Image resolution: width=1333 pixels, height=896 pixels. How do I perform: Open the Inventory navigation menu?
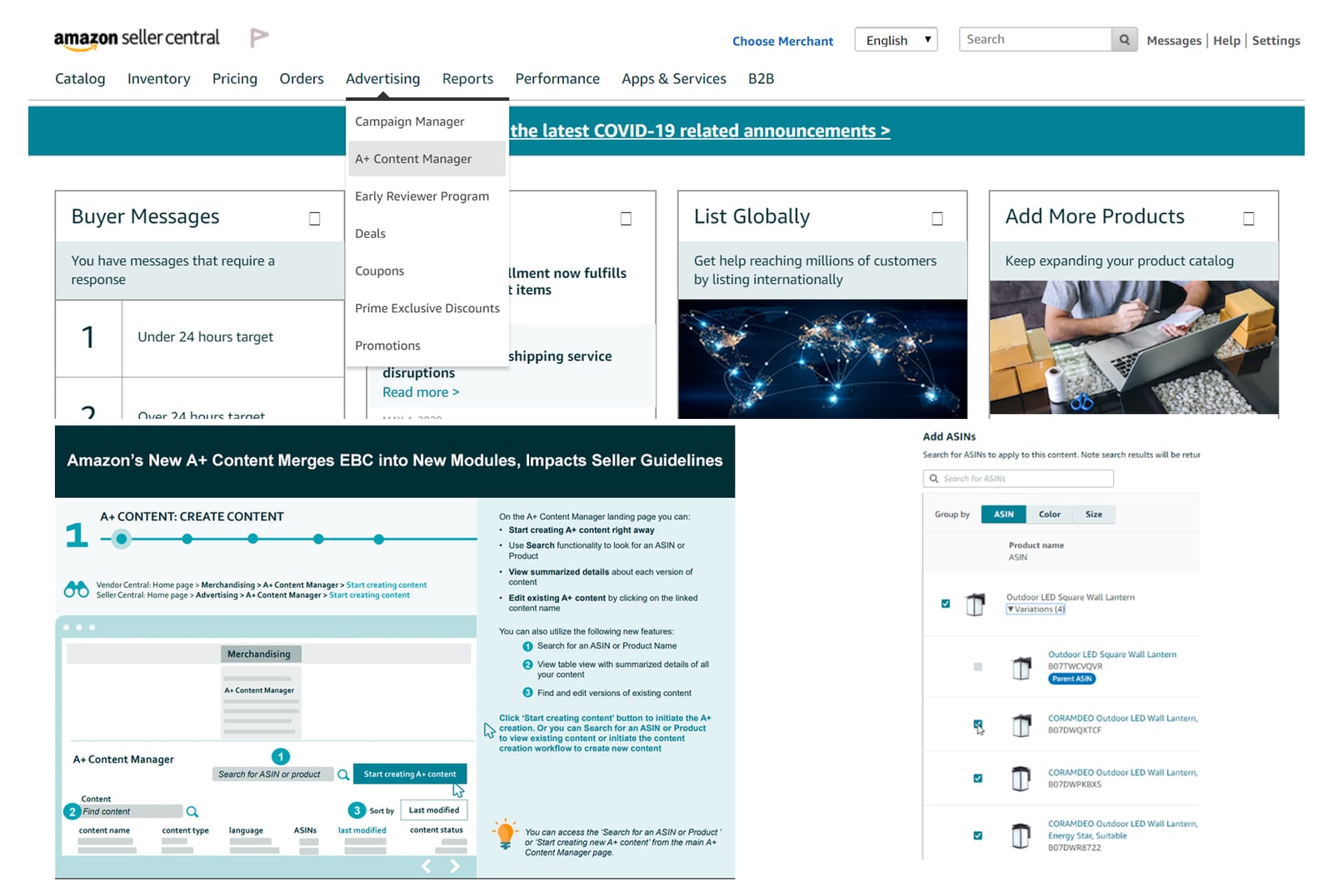159,78
